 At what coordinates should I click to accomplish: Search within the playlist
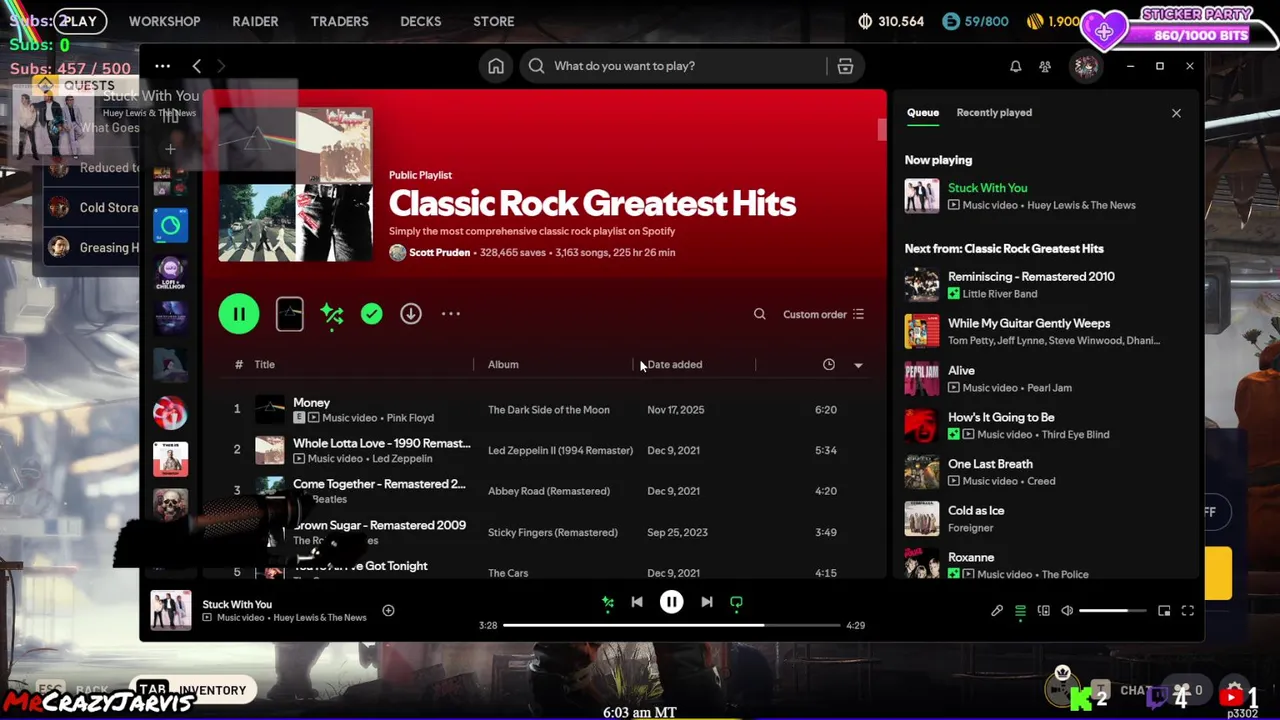click(x=760, y=314)
